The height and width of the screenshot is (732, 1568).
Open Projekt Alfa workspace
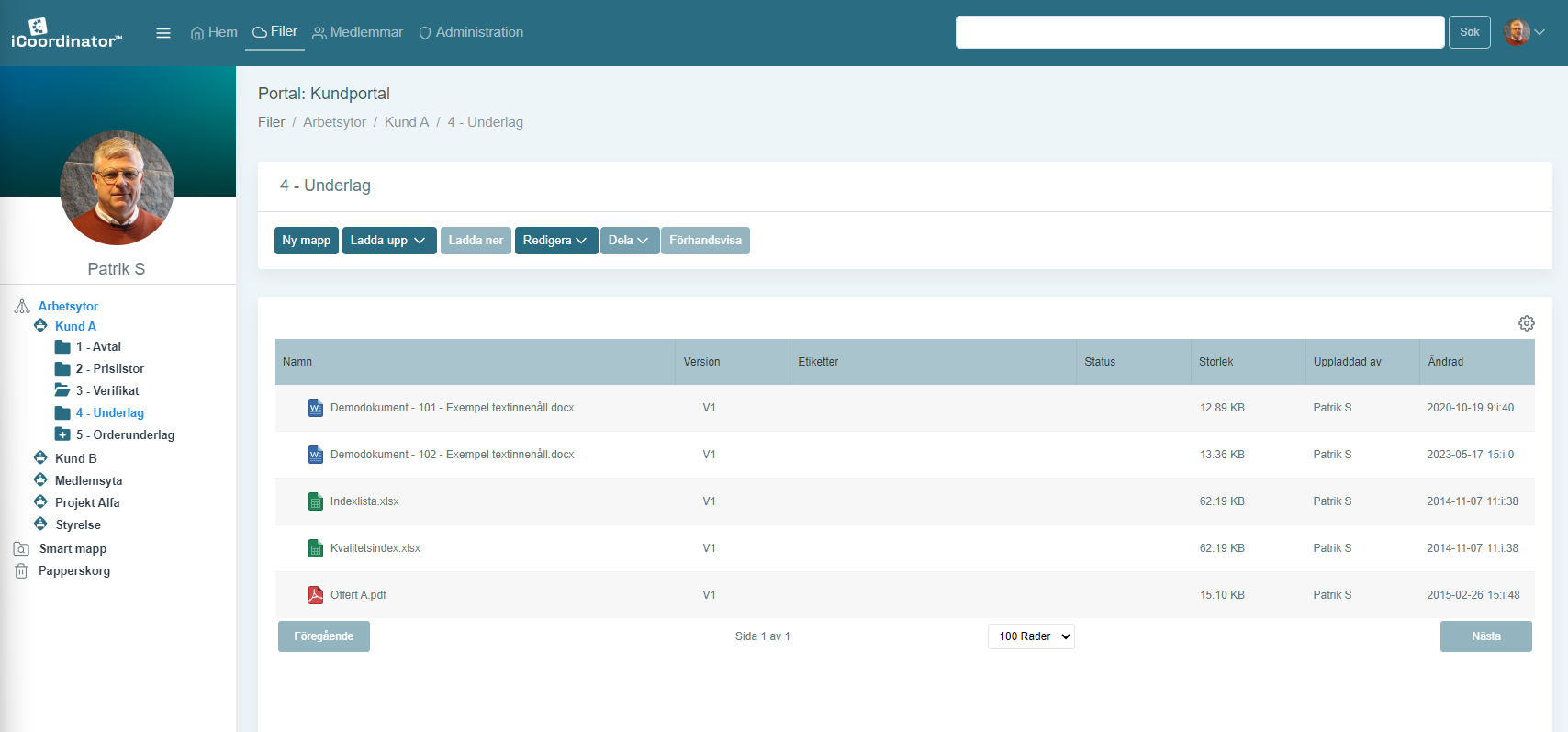pos(87,502)
